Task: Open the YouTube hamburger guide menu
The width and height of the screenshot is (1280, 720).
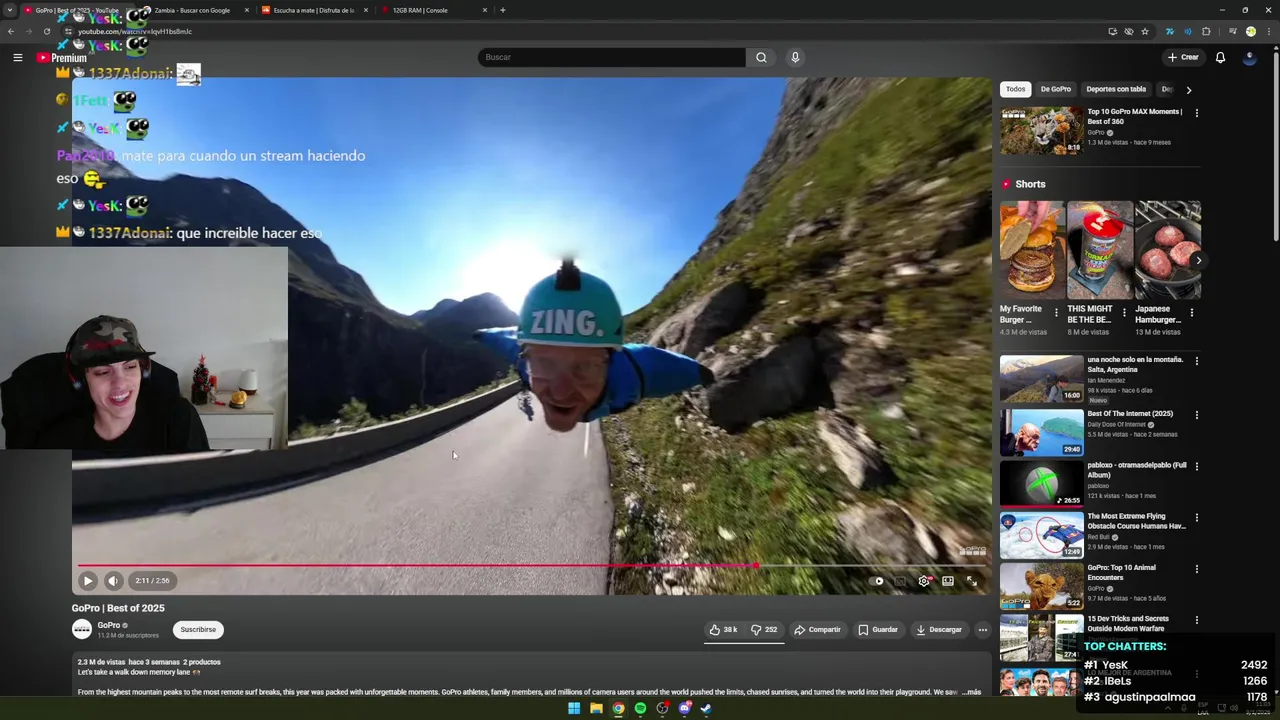Action: click(17, 58)
